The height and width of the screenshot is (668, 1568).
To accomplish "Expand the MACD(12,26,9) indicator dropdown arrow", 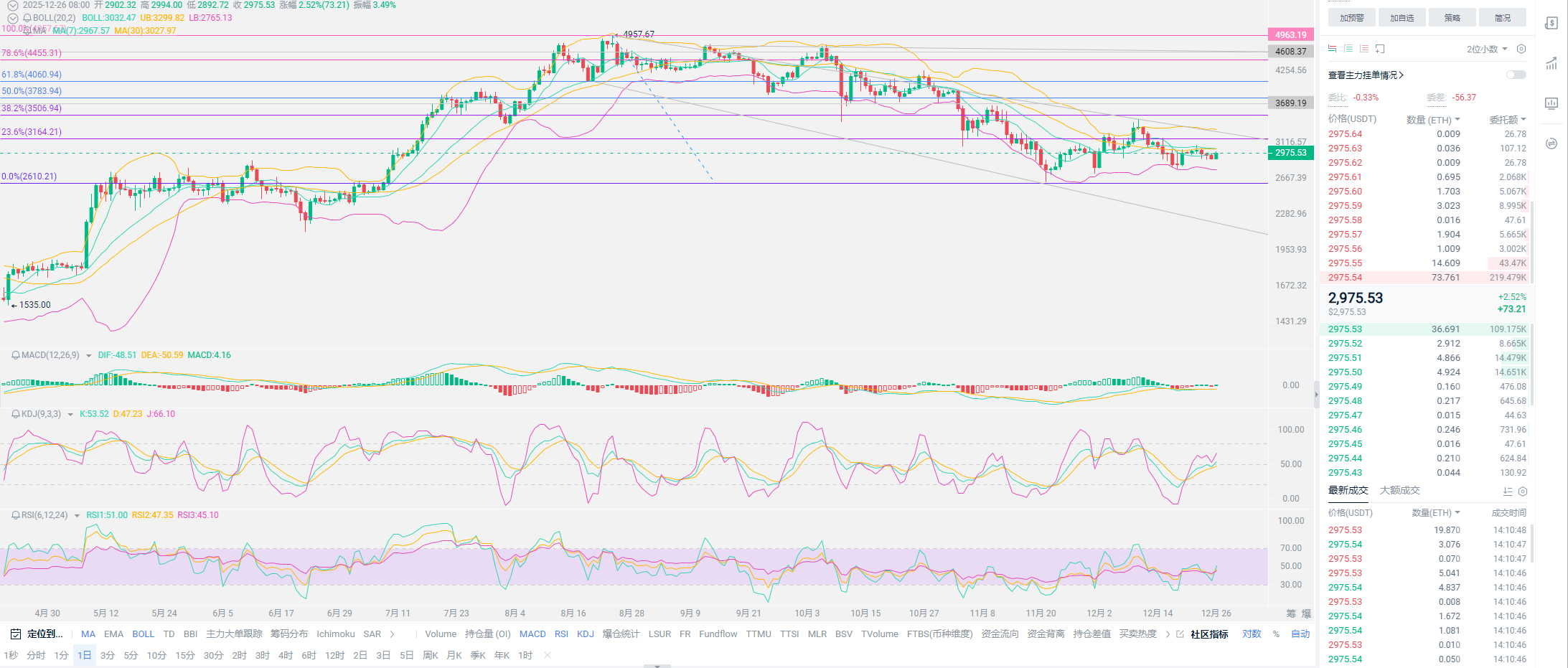I will [x=88, y=356].
